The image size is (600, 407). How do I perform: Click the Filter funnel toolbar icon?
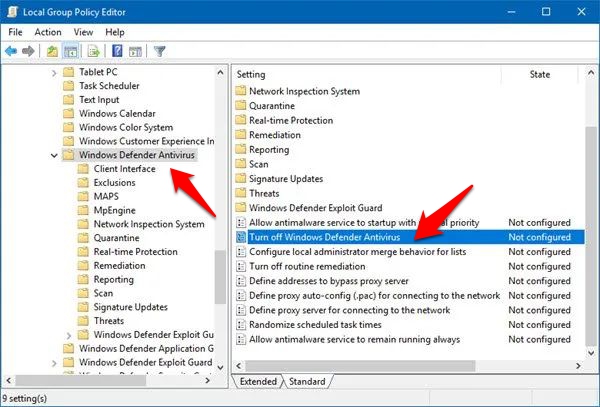point(160,51)
